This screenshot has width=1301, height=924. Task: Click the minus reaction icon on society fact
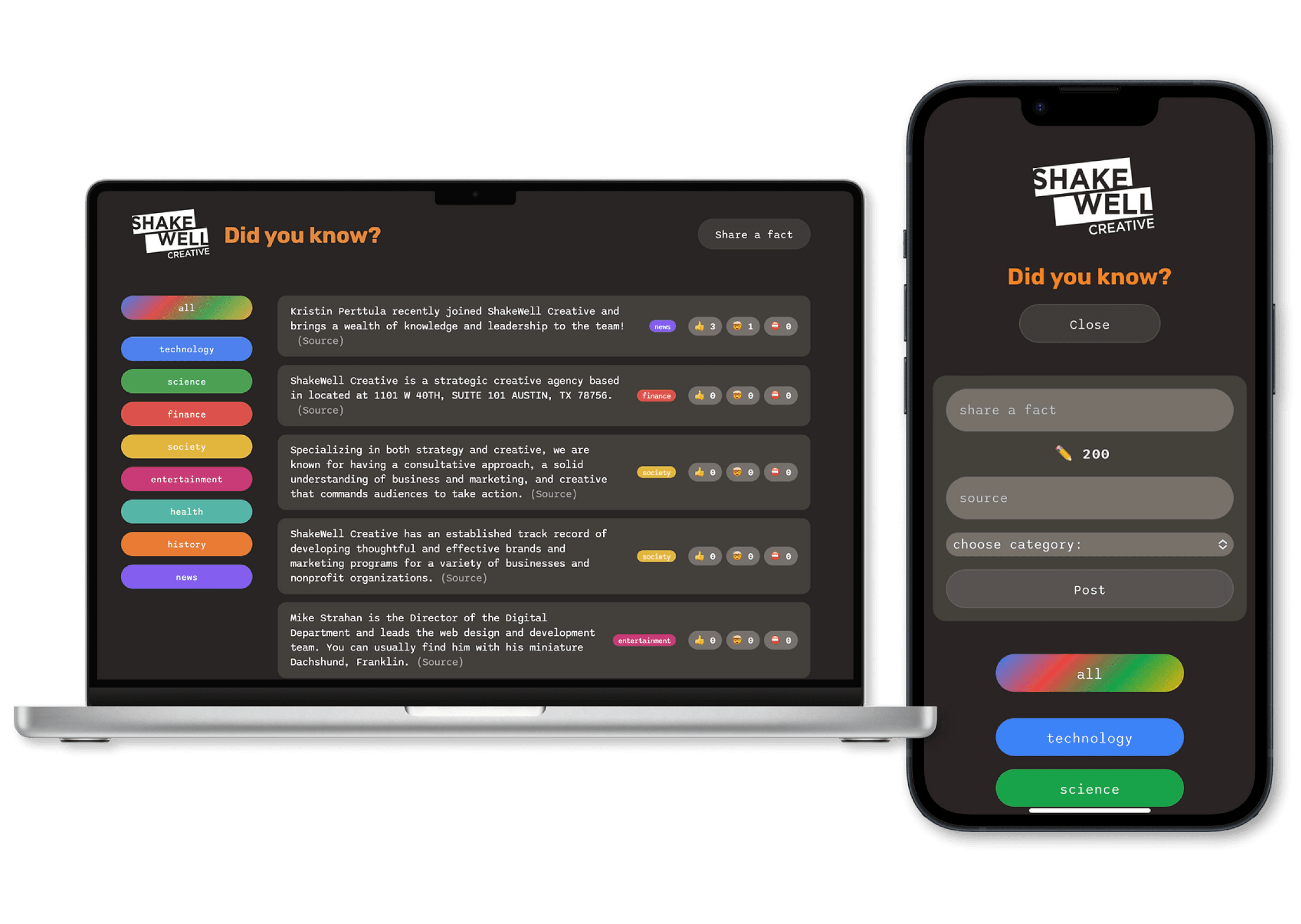770,467
